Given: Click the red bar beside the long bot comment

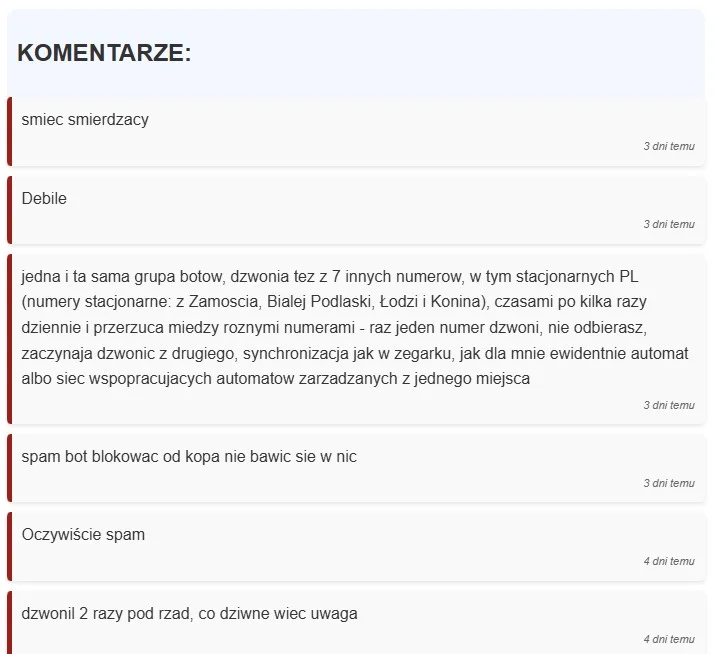Looking at the screenshot, I should 10,339.
